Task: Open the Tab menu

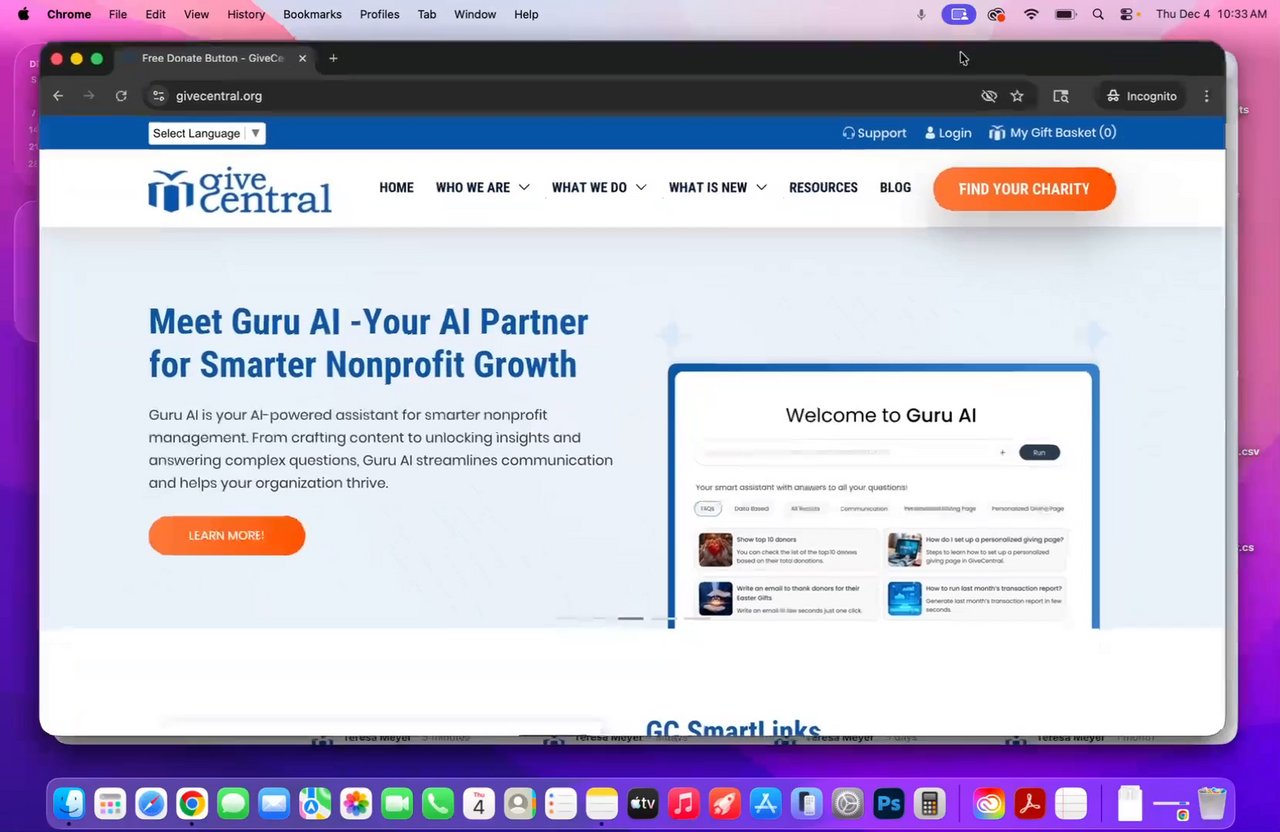Action: pyautogui.click(x=427, y=14)
